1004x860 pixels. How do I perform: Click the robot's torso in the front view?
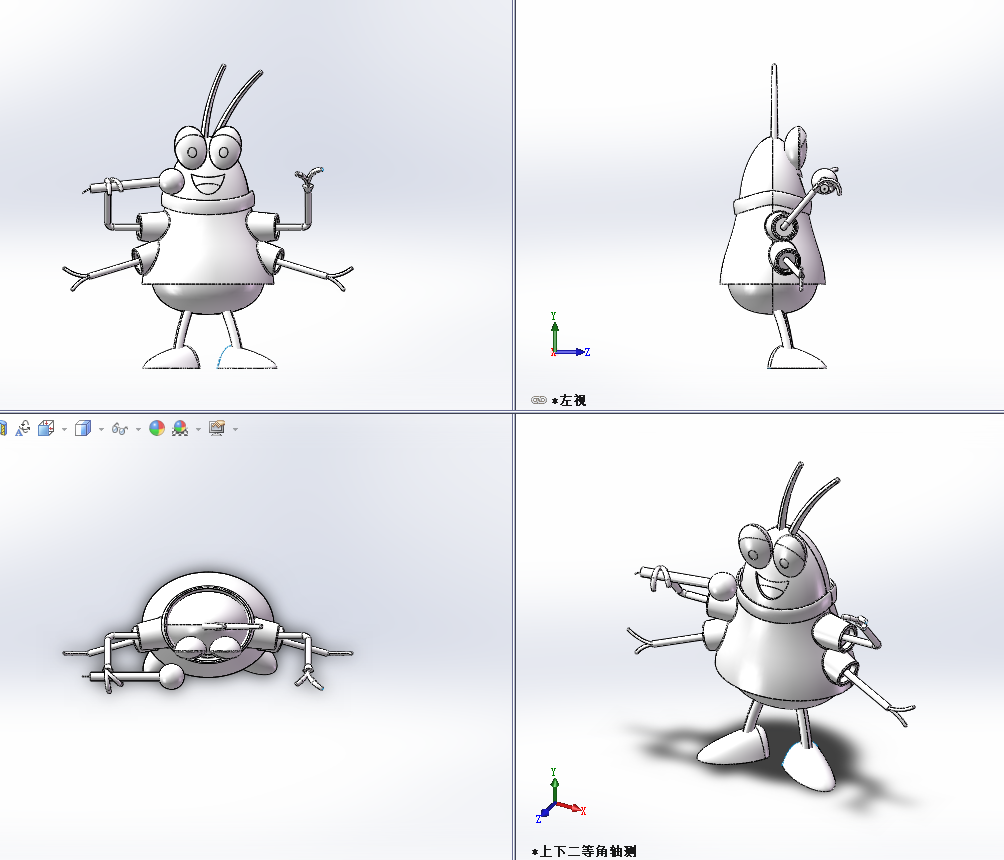tap(206, 247)
